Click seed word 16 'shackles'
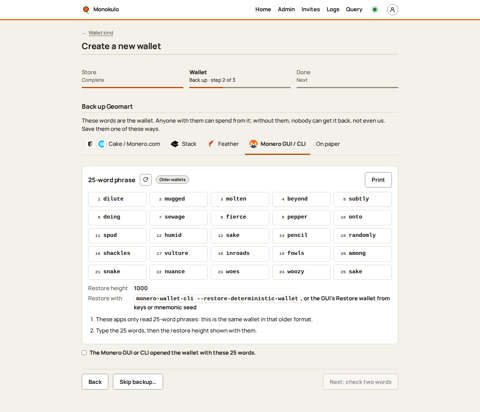480x412 pixels. click(x=117, y=253)
